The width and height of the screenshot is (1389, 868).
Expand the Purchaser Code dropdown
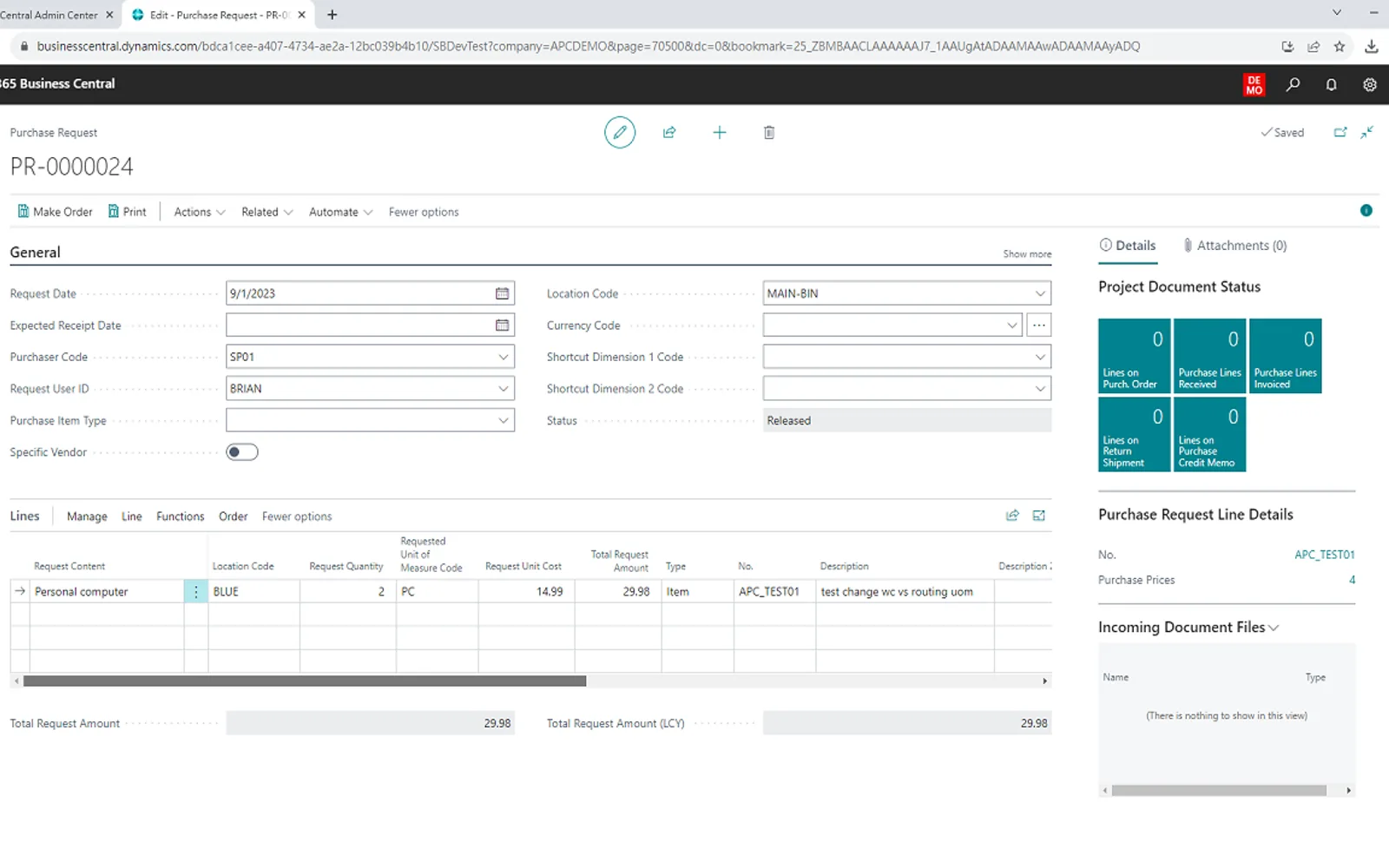pyautogui.click(x=503, y=357)
